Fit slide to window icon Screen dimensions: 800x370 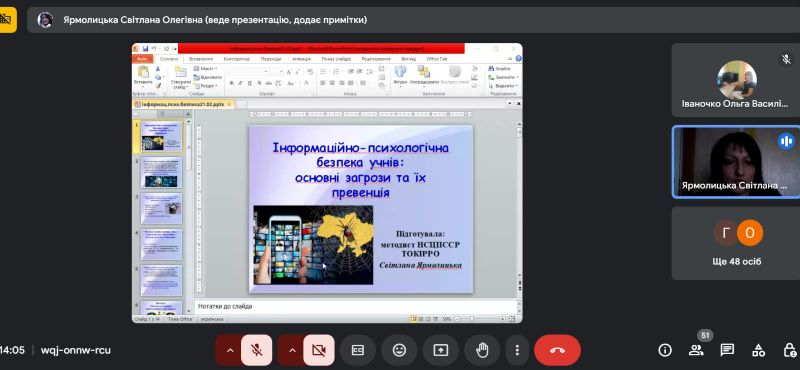pos(512,319)
